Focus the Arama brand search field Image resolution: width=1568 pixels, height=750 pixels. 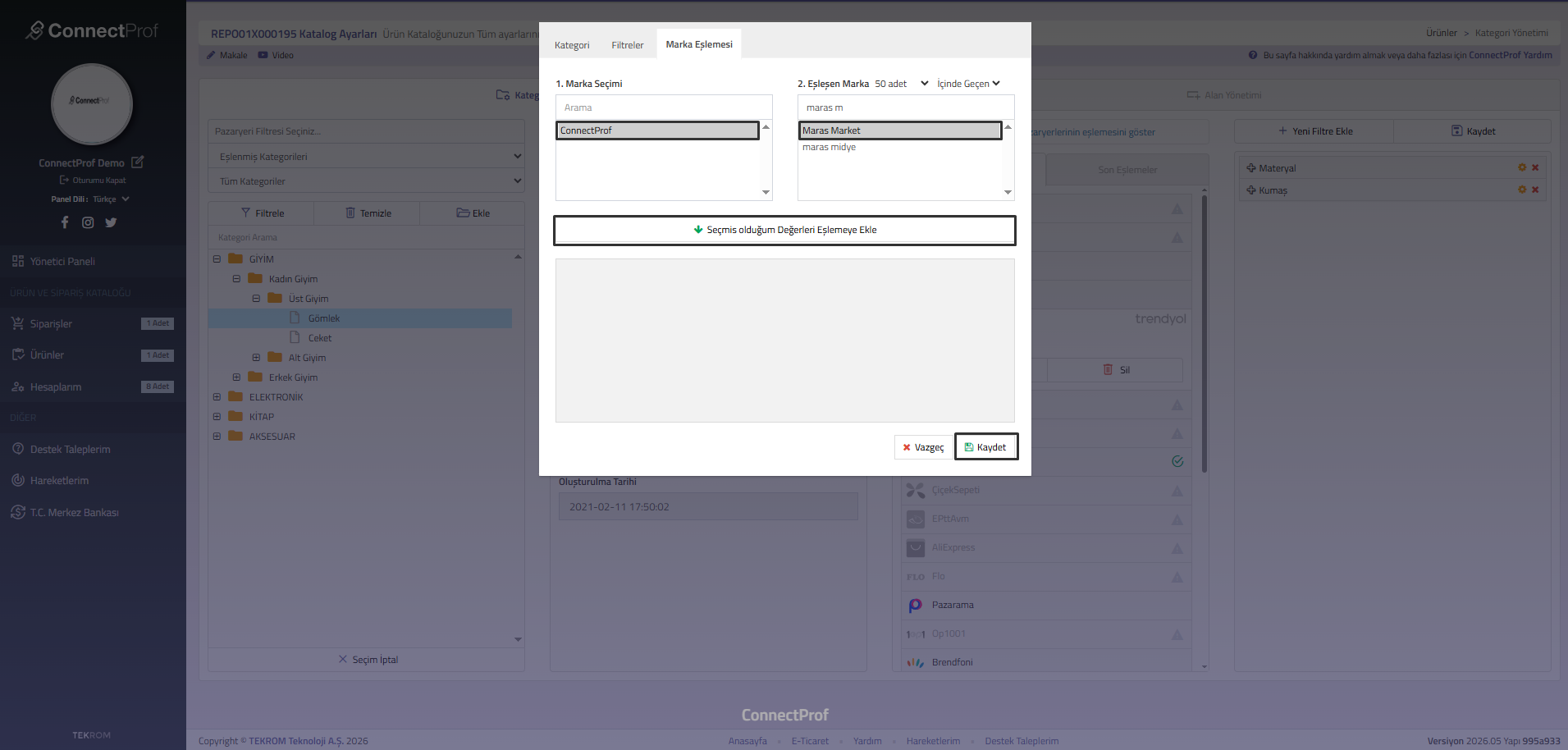[664, 107]
